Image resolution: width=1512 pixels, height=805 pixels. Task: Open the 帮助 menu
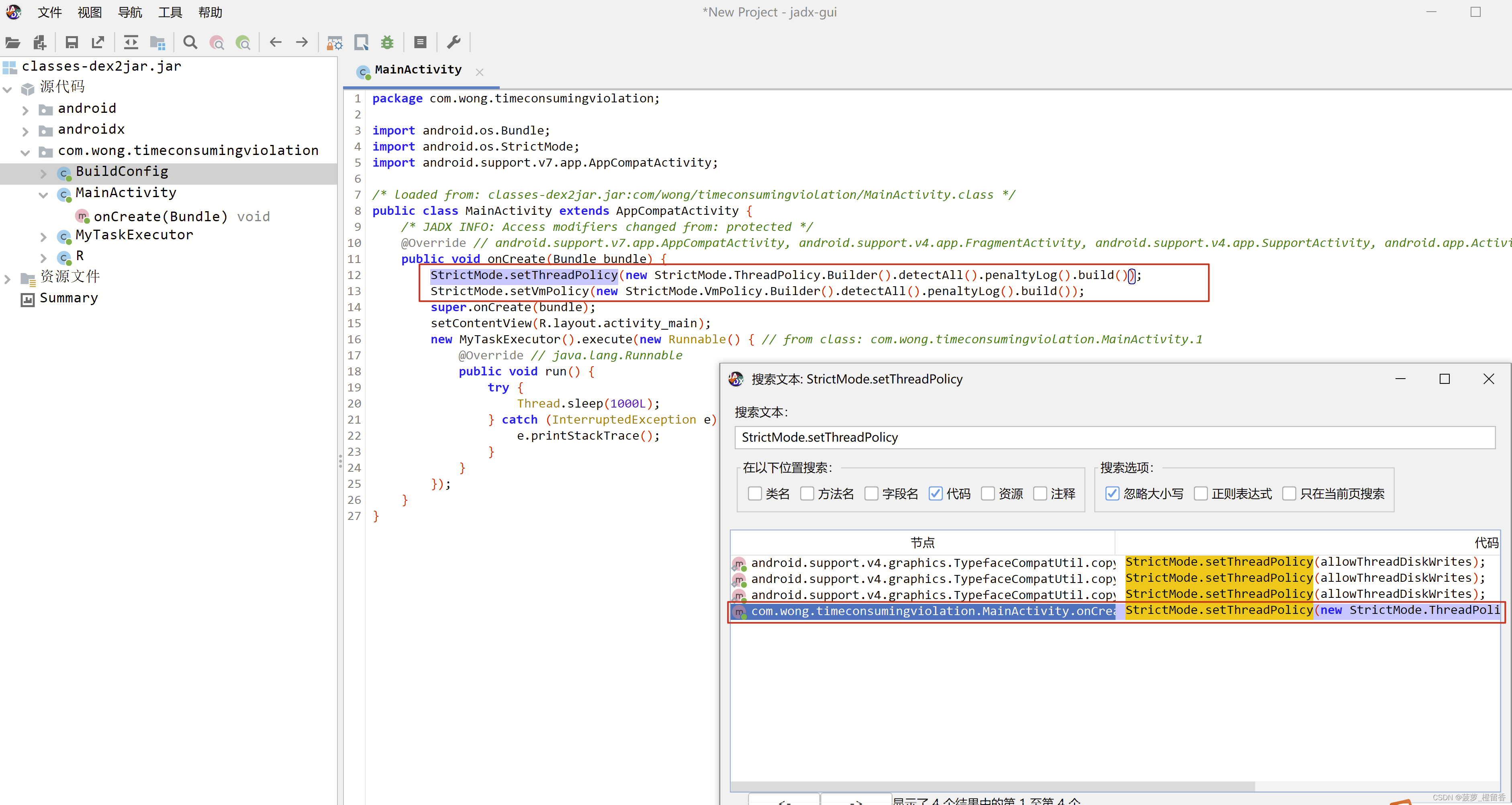click(x=210, y=12)
